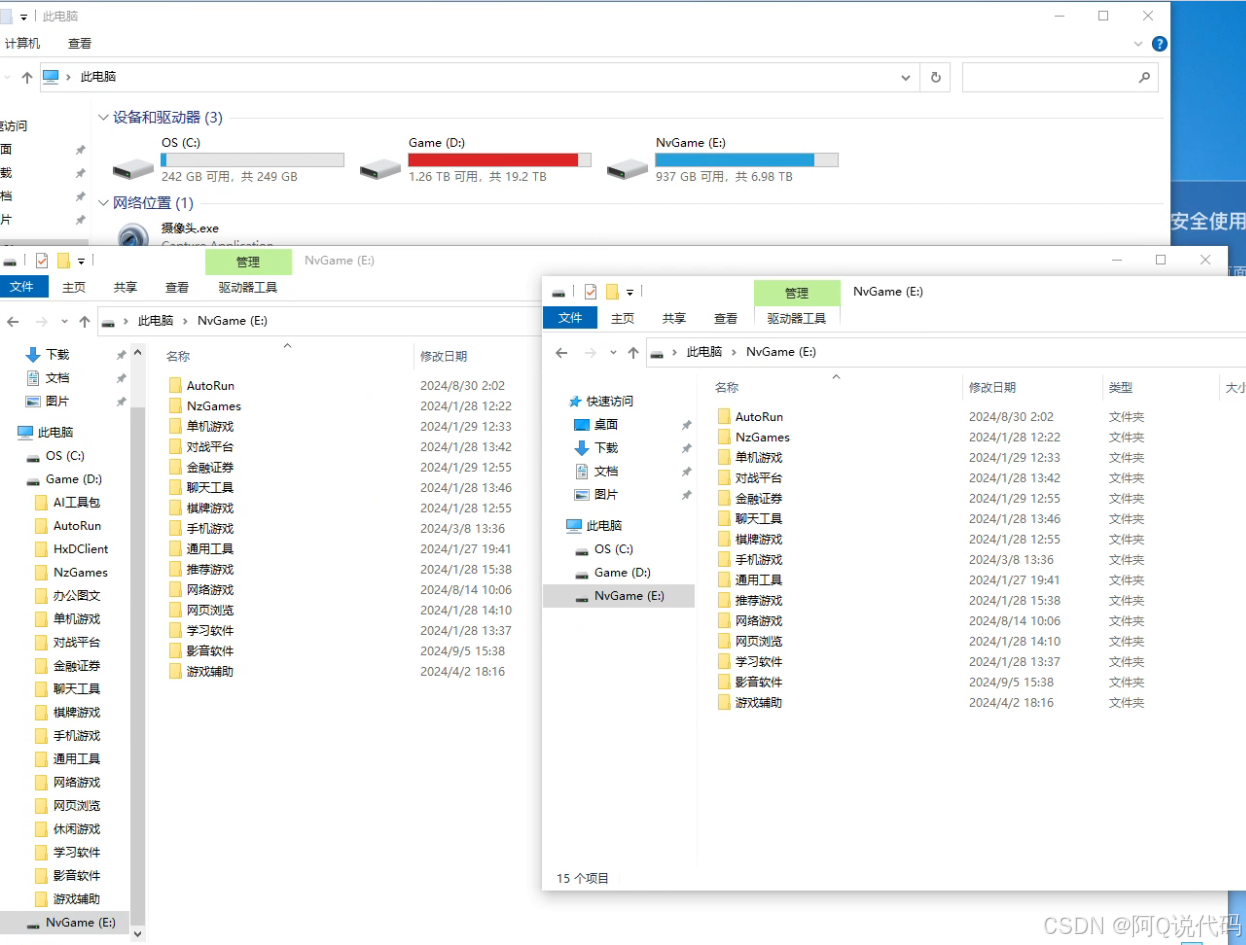
Task: Open recent locations dropdown in rear NvGame window
Action: [x=64, y=321]
